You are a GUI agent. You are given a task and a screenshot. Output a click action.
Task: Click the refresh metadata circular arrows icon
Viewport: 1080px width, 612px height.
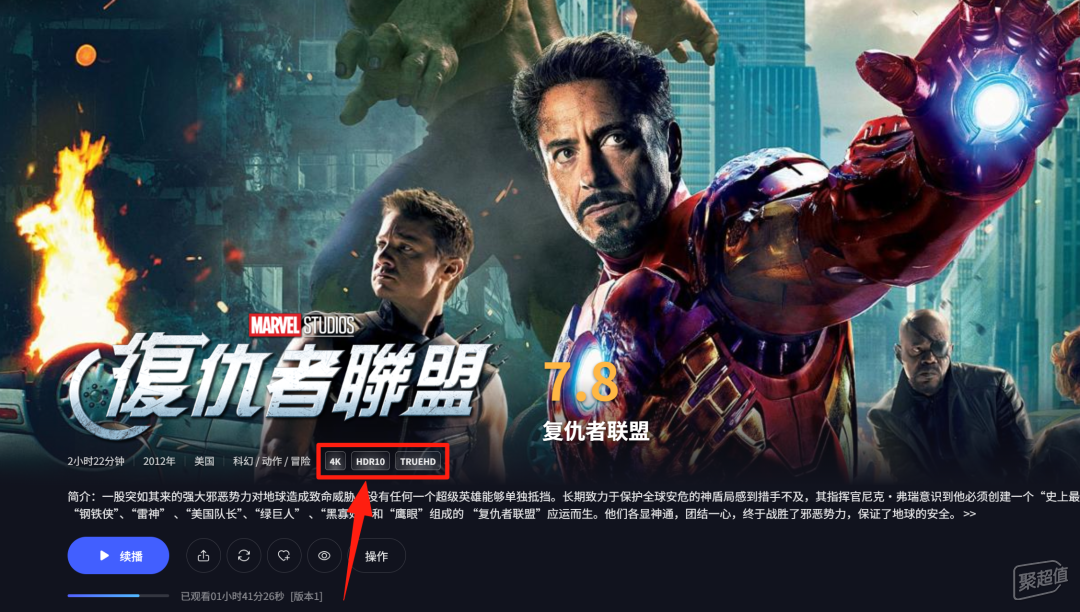point(244,556)
